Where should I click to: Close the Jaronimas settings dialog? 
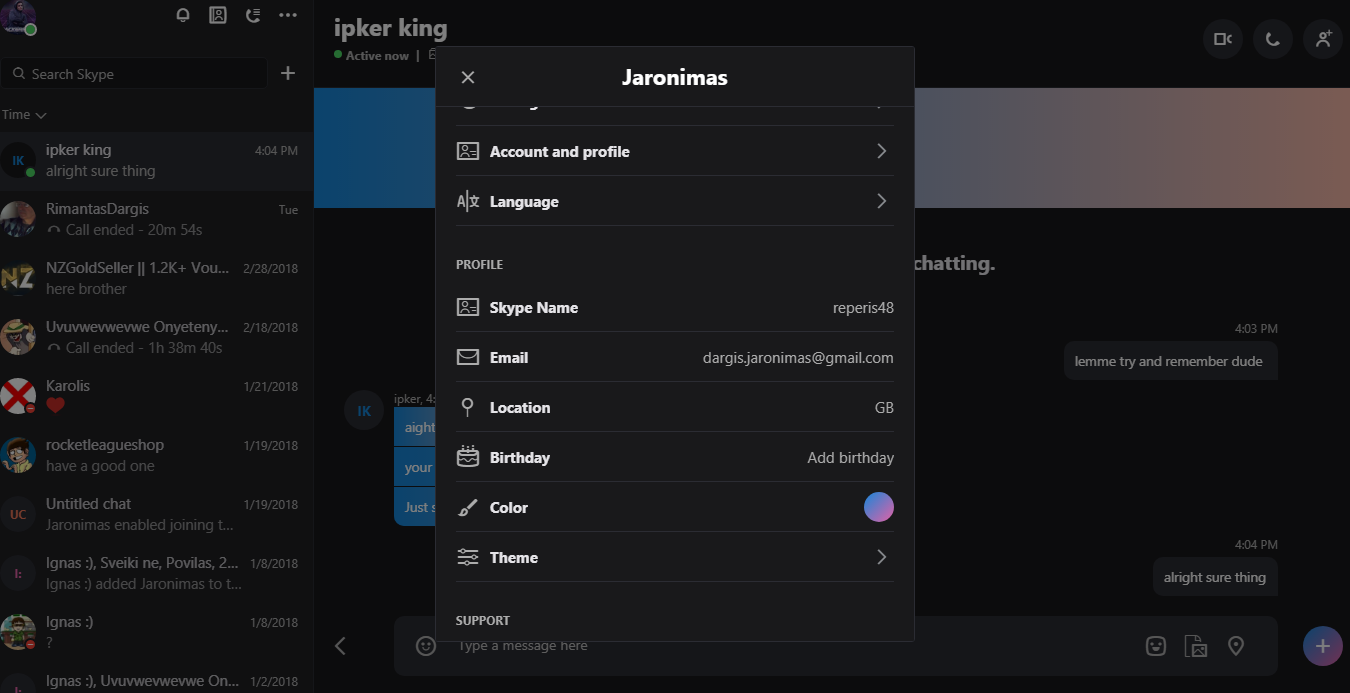click(468, 77)
